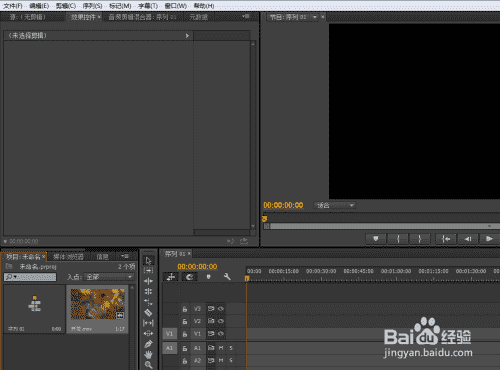Select the Ripple Edit tool
Viewport: 500px width, 370px height.
click(148, 281)
